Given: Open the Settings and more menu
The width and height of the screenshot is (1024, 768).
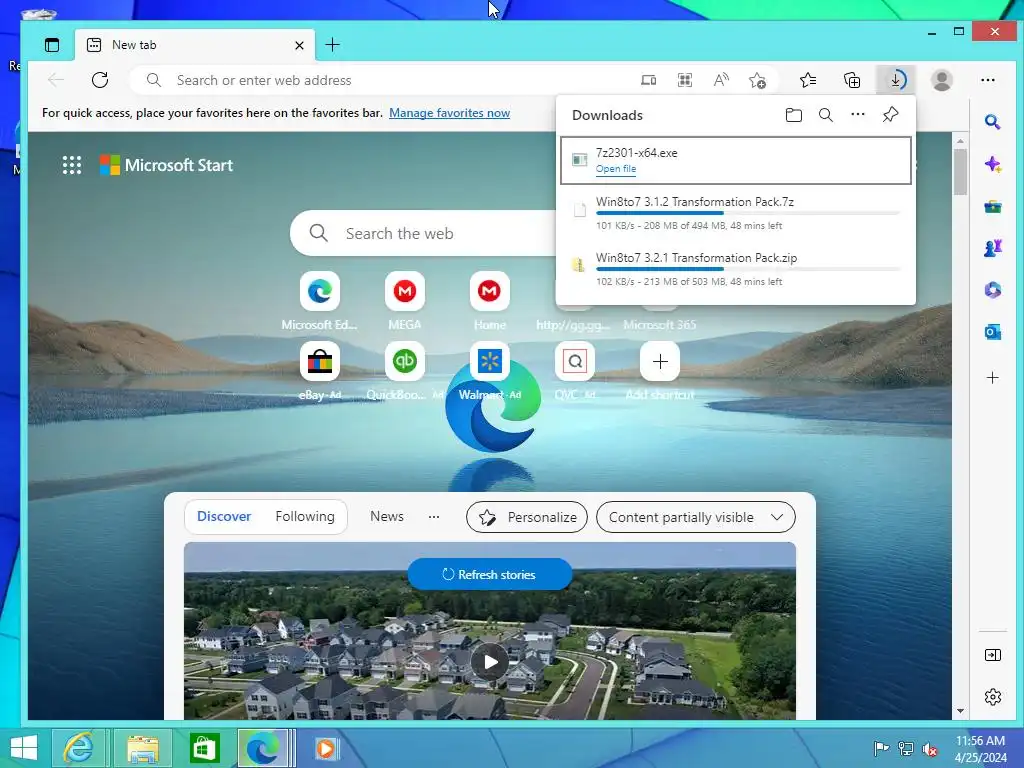Looking at the screenshot, I should (987, 80).
